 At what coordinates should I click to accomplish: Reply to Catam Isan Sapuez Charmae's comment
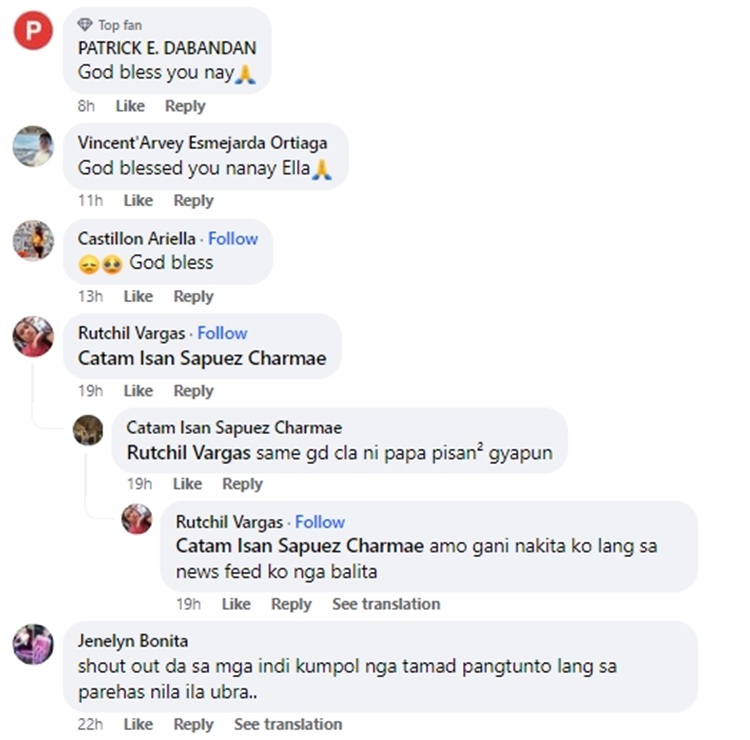point(243,484)
